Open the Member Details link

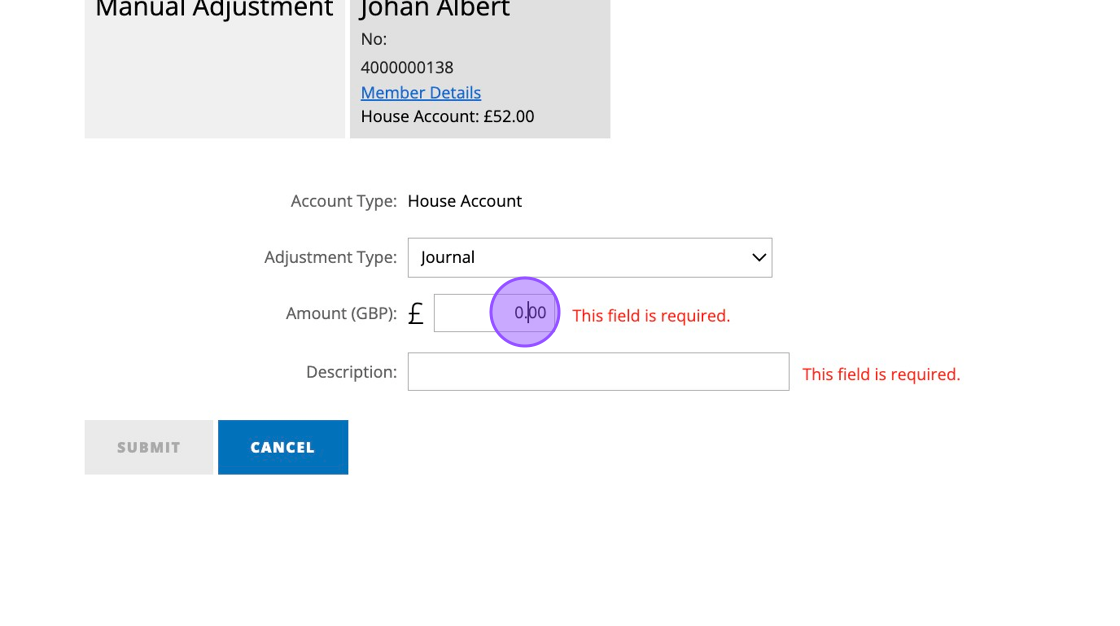click(420, 92)
